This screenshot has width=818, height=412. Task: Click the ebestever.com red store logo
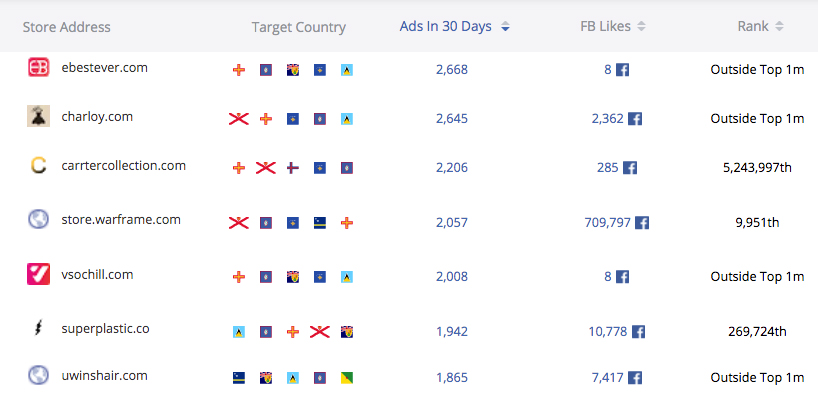[39, 67]
